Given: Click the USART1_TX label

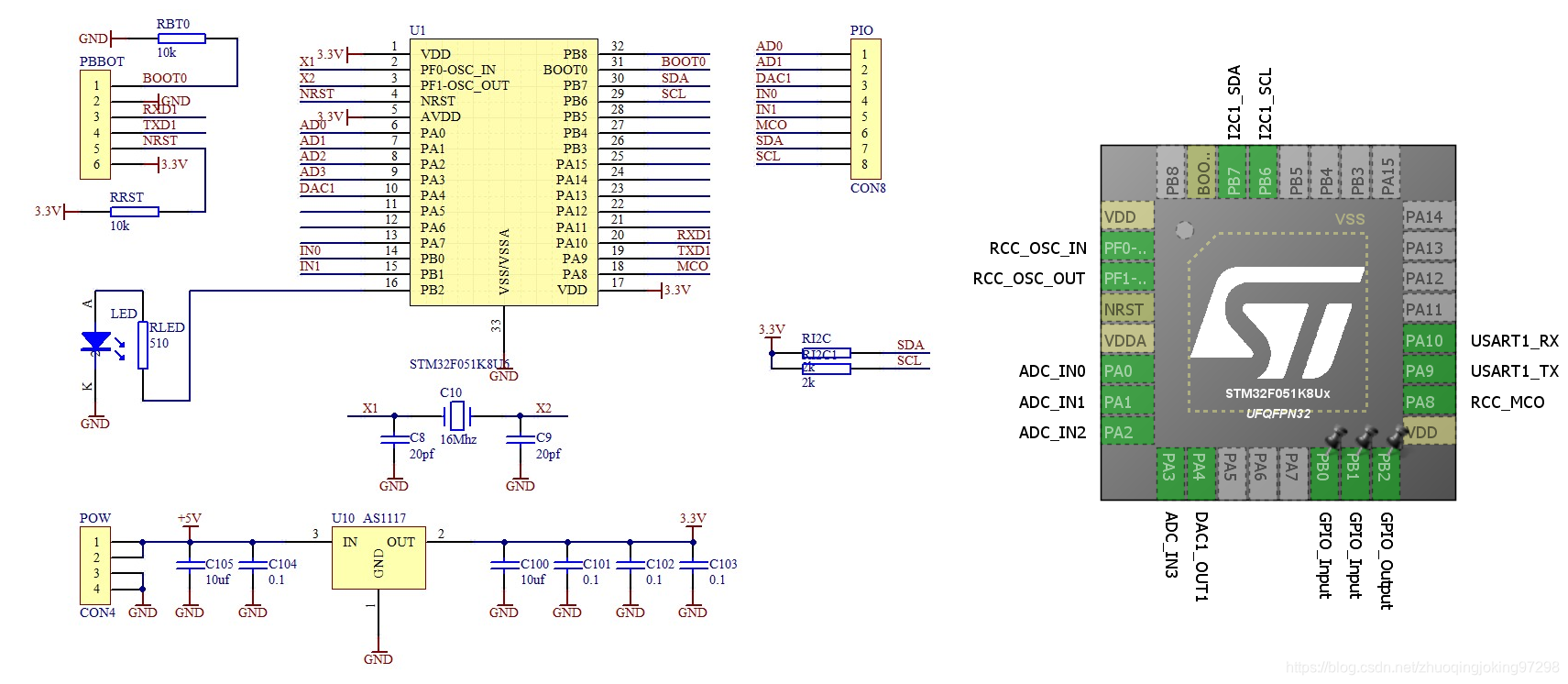Looking at the screenshot, I should tap(1514, 371).
